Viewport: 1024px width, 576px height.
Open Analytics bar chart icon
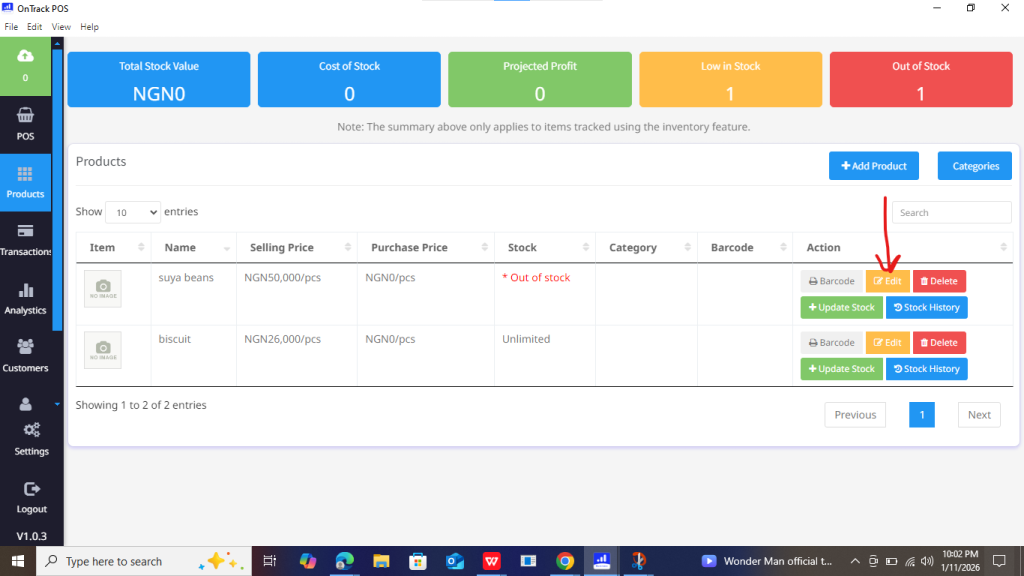[25, 291]
